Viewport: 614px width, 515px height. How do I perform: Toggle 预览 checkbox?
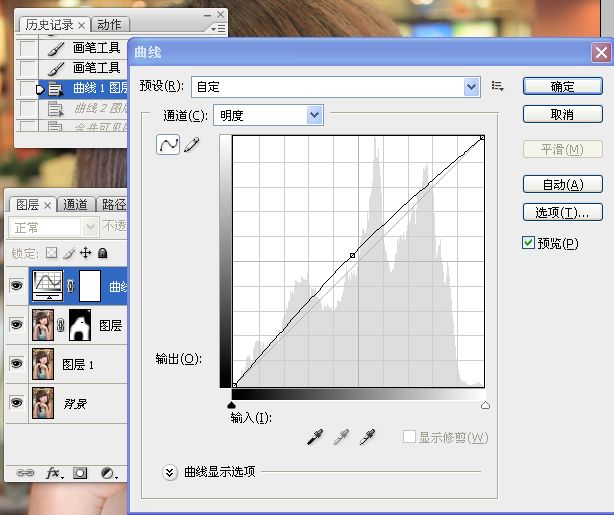pyautogui.click(x=528, y=243)
